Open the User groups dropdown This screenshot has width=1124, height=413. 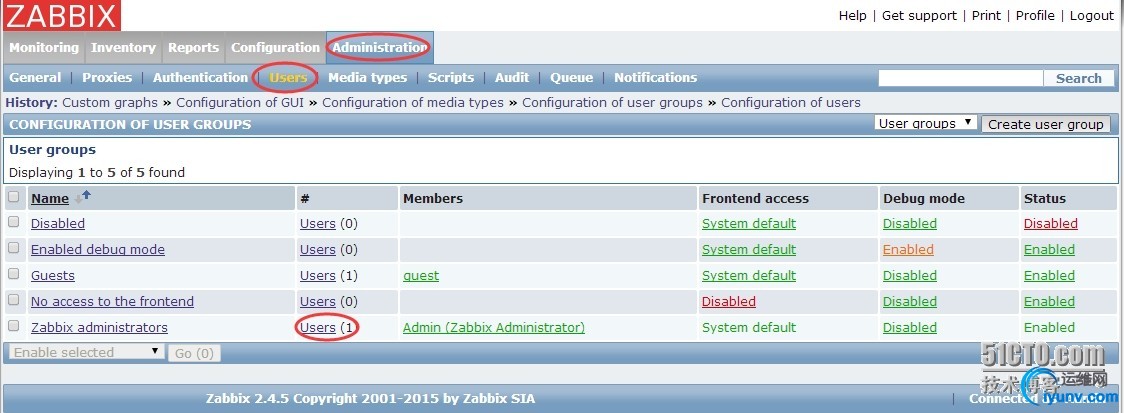(x=926, y=123)
